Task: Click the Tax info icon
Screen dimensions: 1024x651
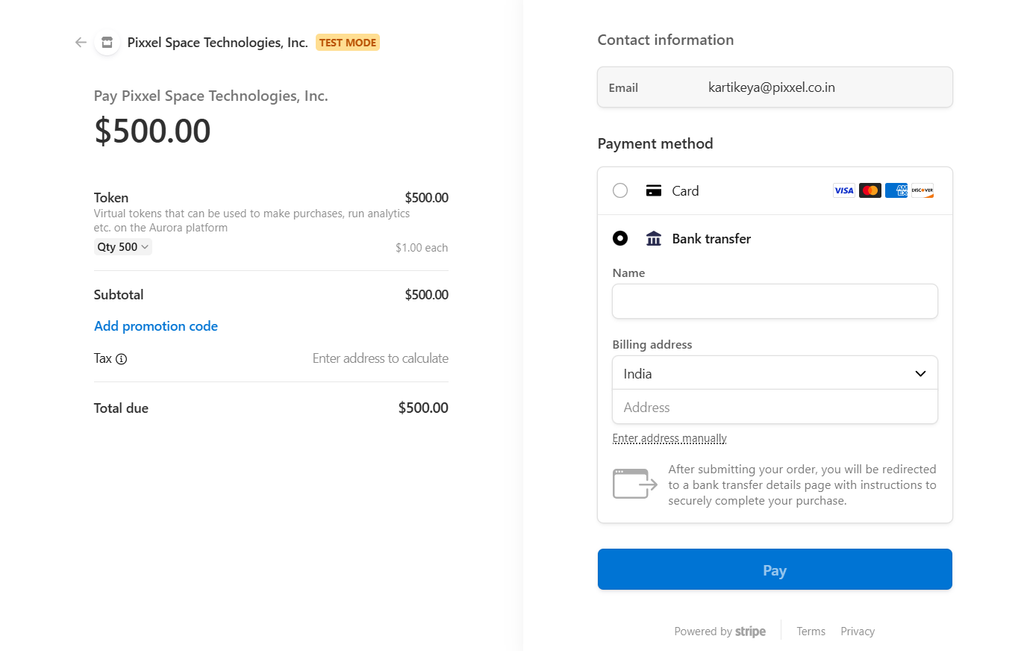Action: click(x=121, y=359)
